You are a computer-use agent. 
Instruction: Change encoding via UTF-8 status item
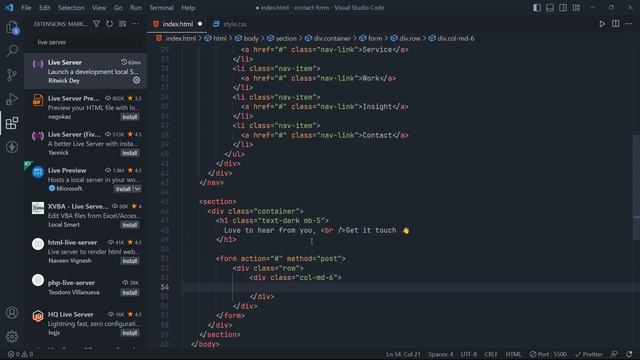[469, 354]
